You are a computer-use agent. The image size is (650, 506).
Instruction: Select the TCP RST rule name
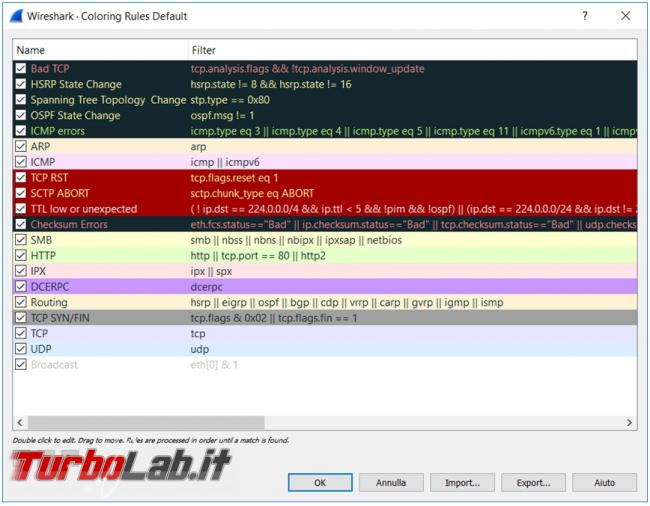coord(49,178)
